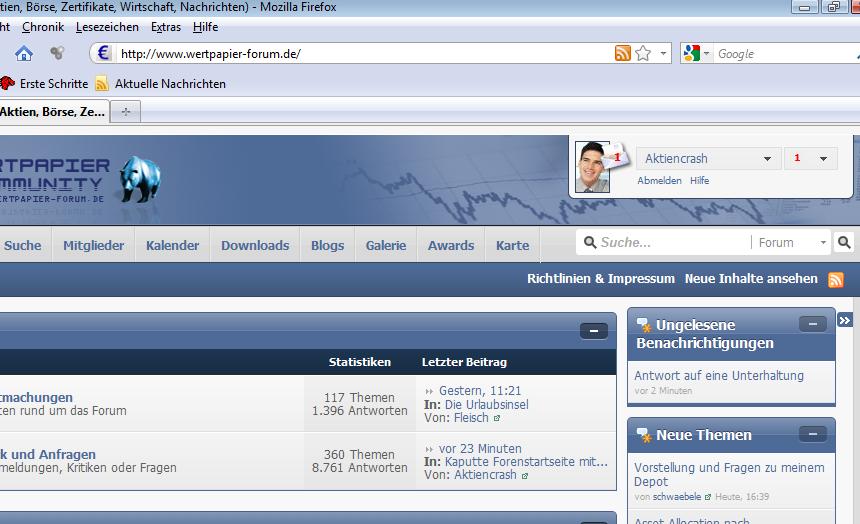Open the Aktuelle Nachrichten feed bookmark

(x=170, y=84)
